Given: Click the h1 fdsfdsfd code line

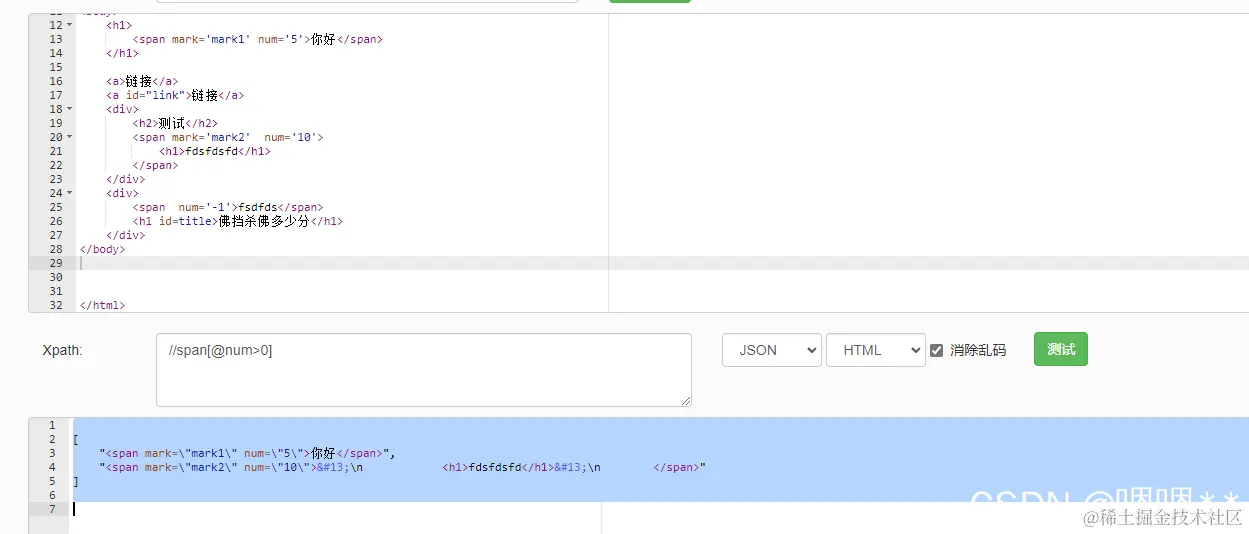Looking at the screenshot, I should 215,151.
